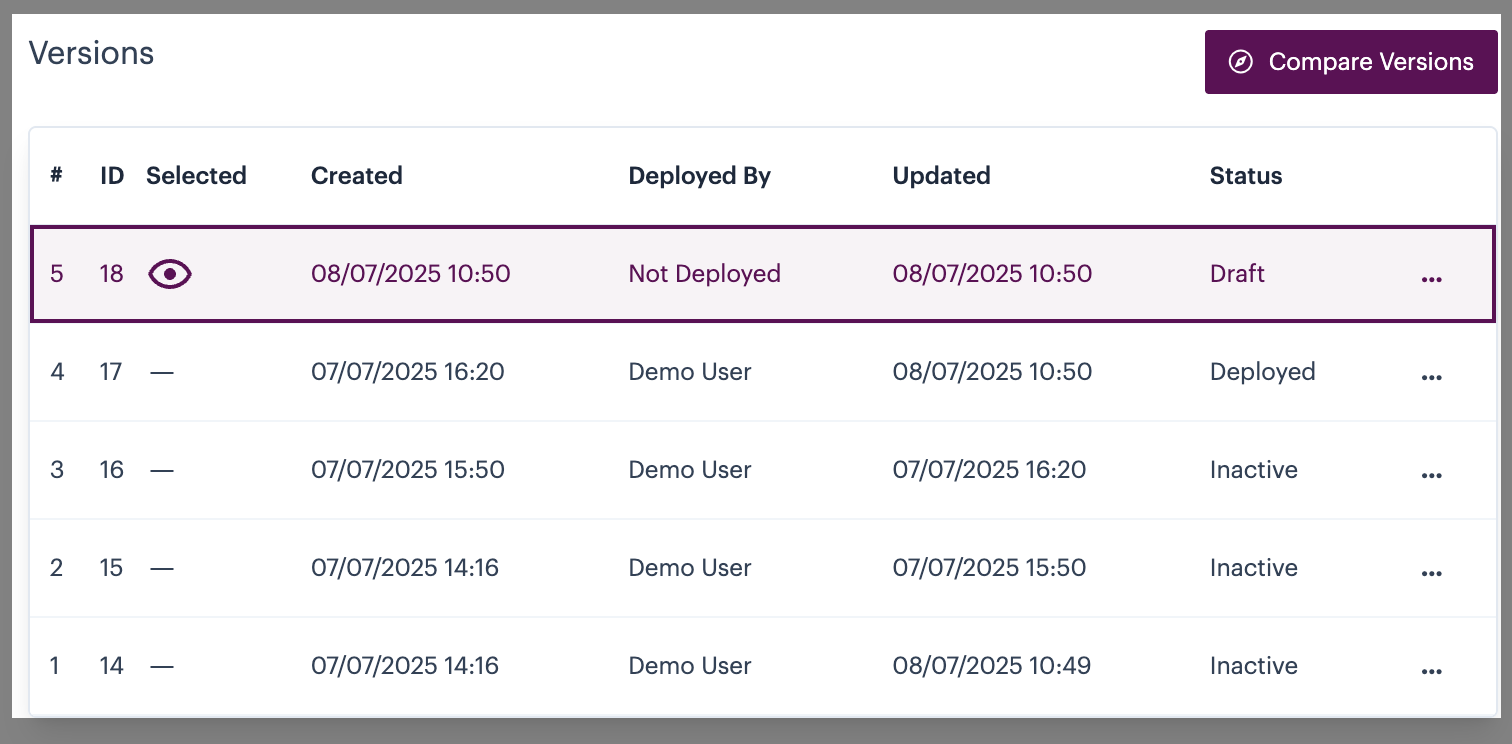Select the Deployed status of version 17
Viewport: 1512px width, 744px height.
click(1262, 372)
